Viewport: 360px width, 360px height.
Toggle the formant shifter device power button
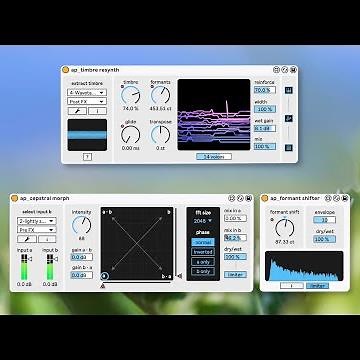coord(265,198)
